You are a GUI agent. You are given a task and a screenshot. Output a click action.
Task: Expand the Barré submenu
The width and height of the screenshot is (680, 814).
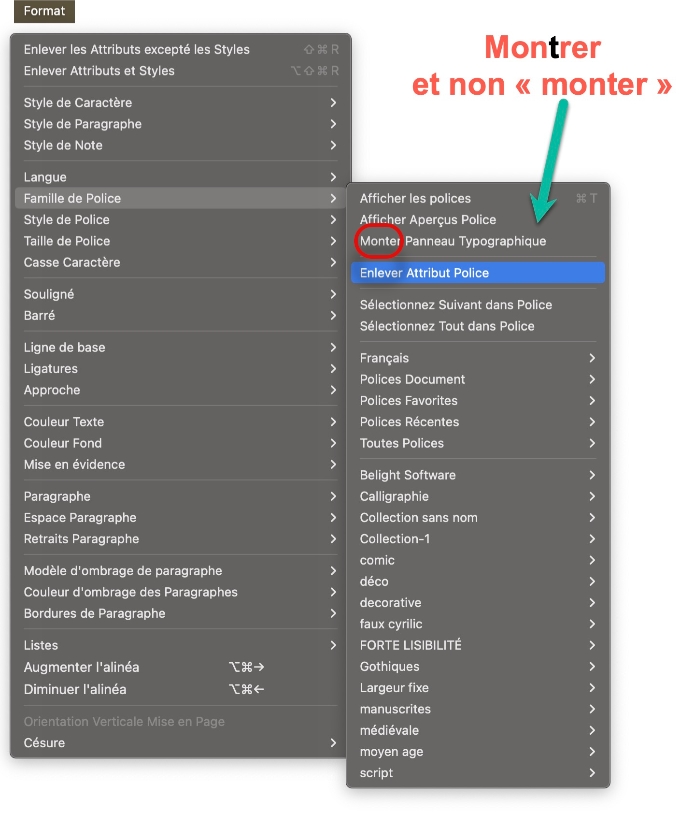point(181,316)
